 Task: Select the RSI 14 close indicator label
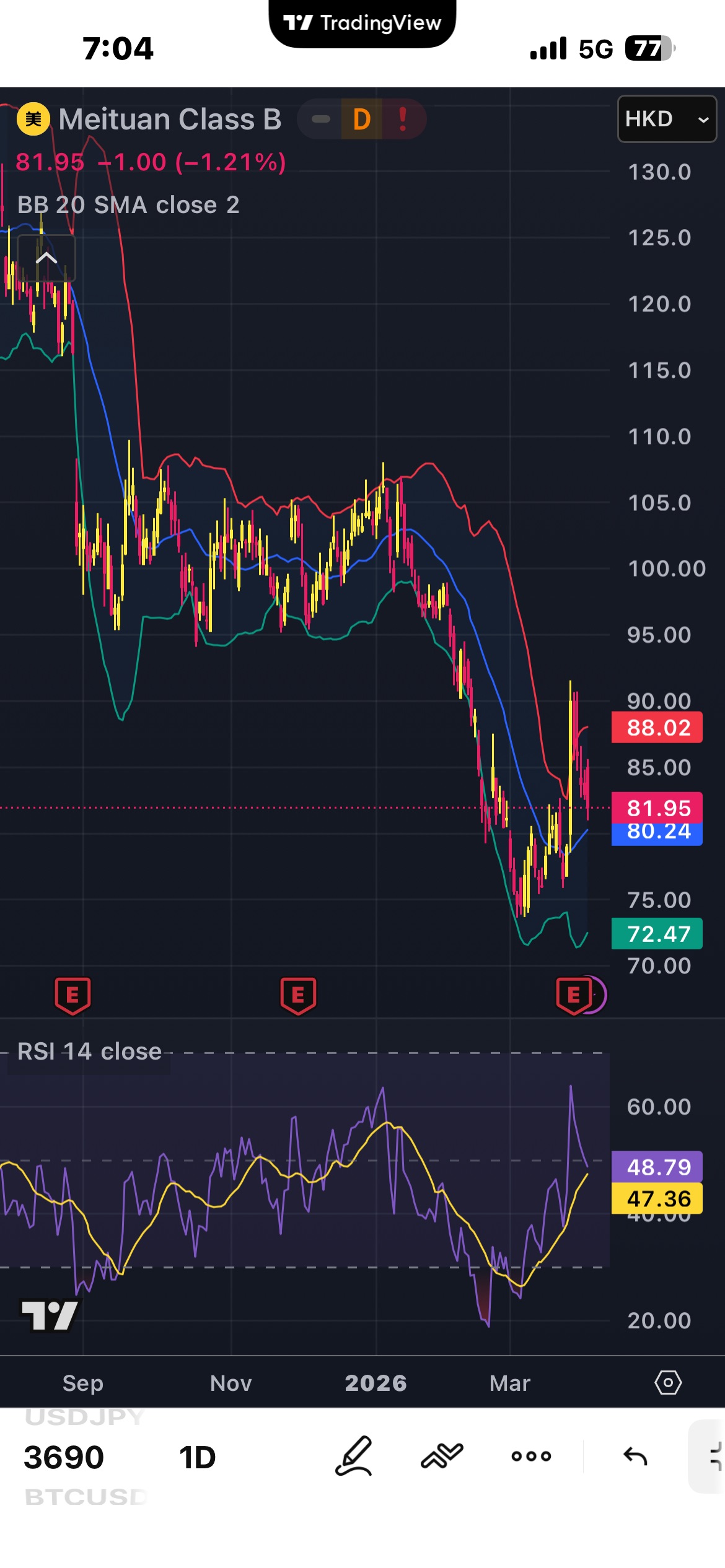(89, 1052)
